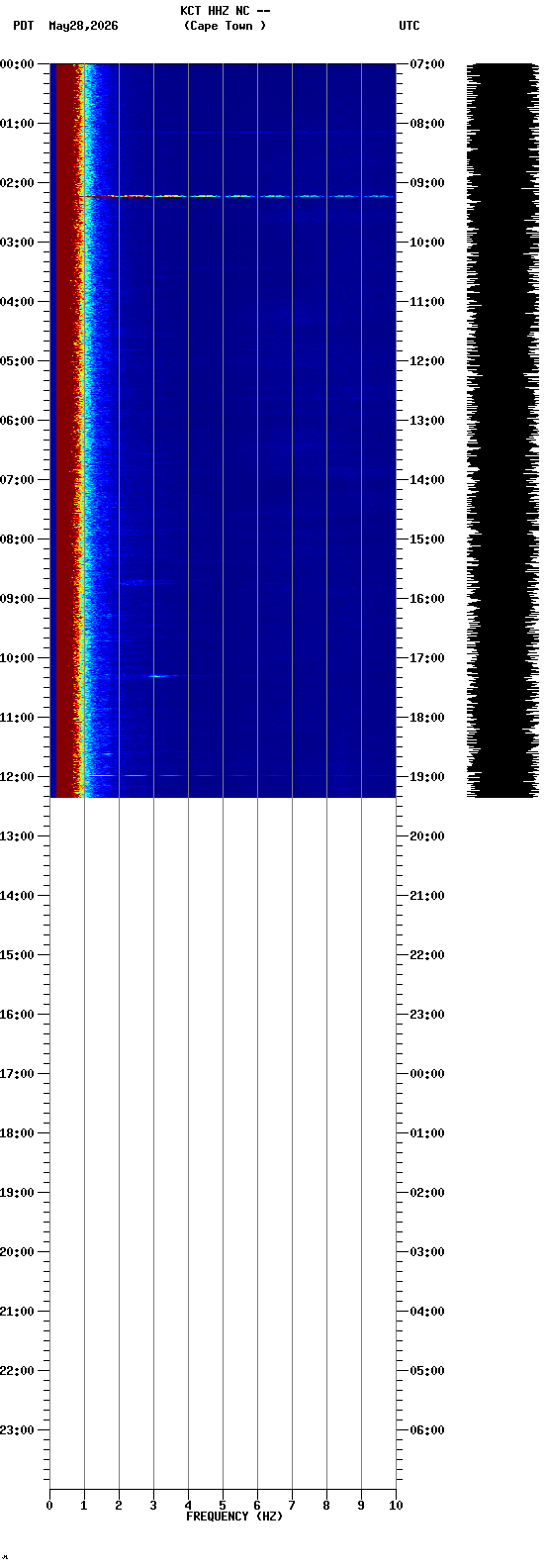Click the UTC '07:00' time label
This screenshot has height=1568, width=546.
point(427,64)
